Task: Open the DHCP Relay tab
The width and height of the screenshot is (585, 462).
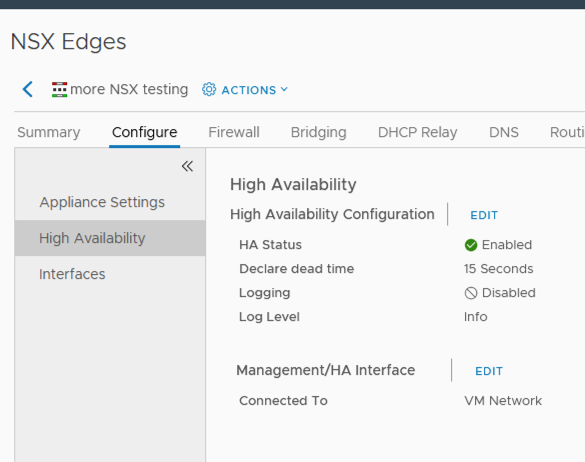Action: (417, 132)
